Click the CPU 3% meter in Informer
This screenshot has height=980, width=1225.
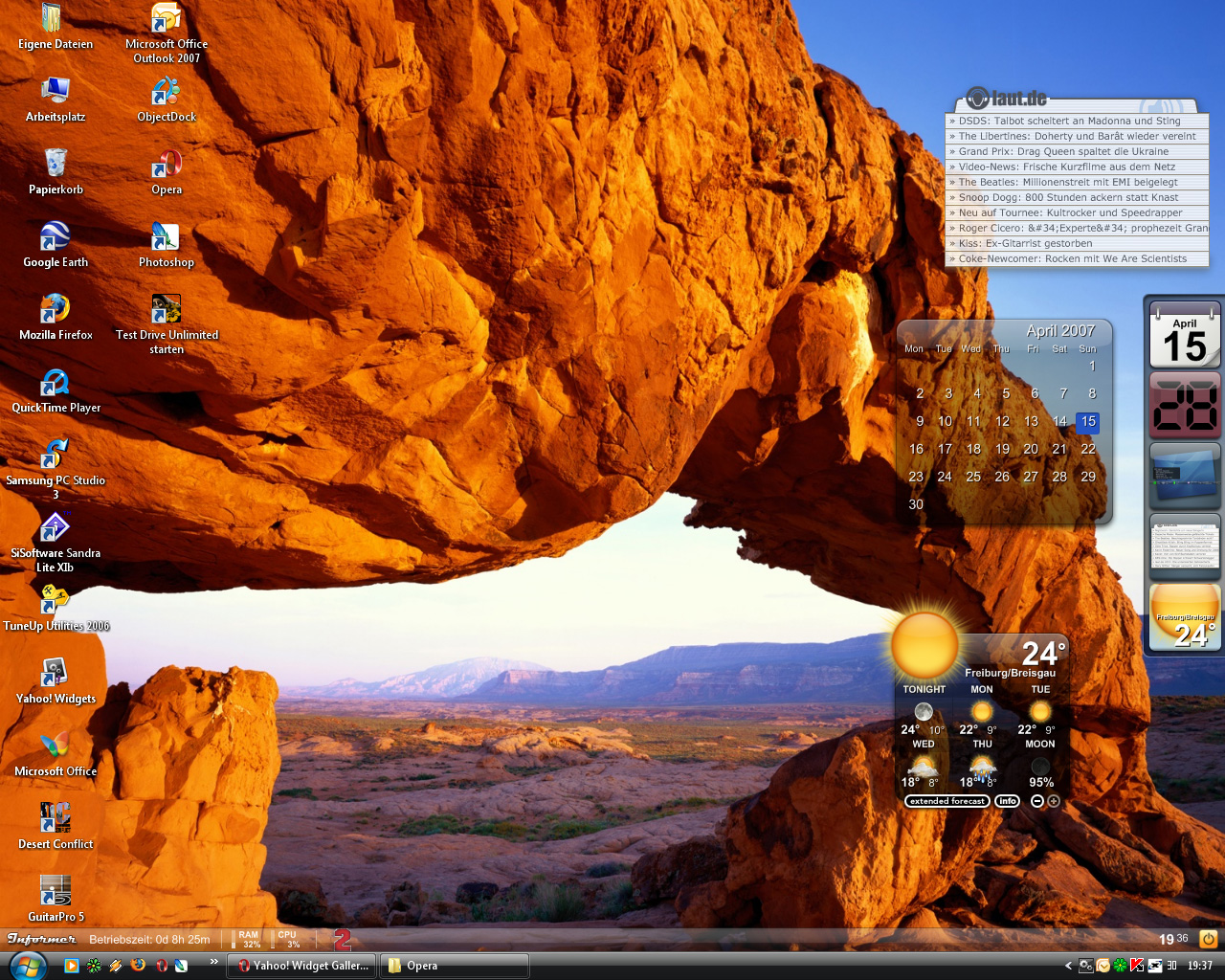click(287, 939)
